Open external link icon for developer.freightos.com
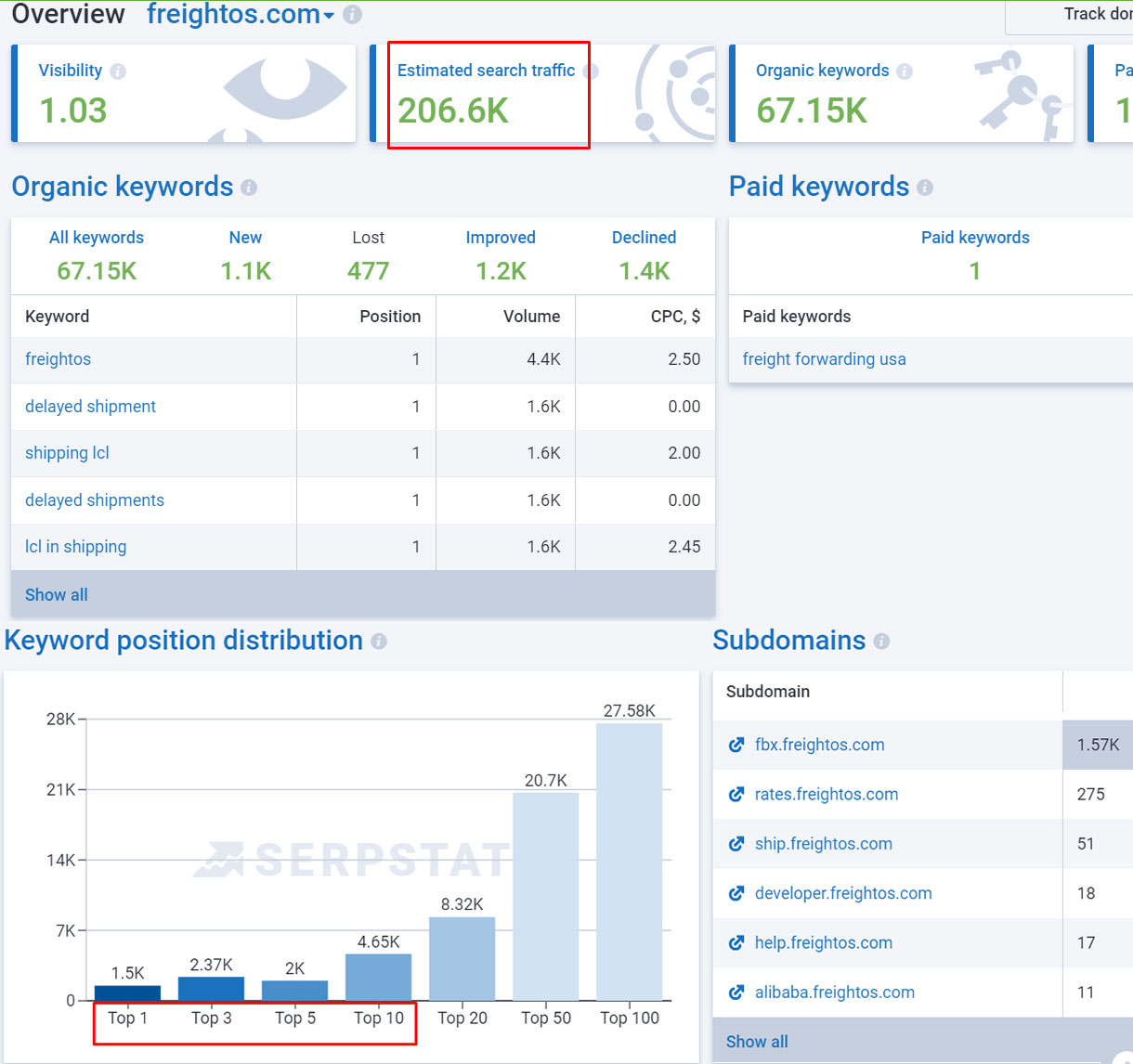 click(x=736, y=893)
